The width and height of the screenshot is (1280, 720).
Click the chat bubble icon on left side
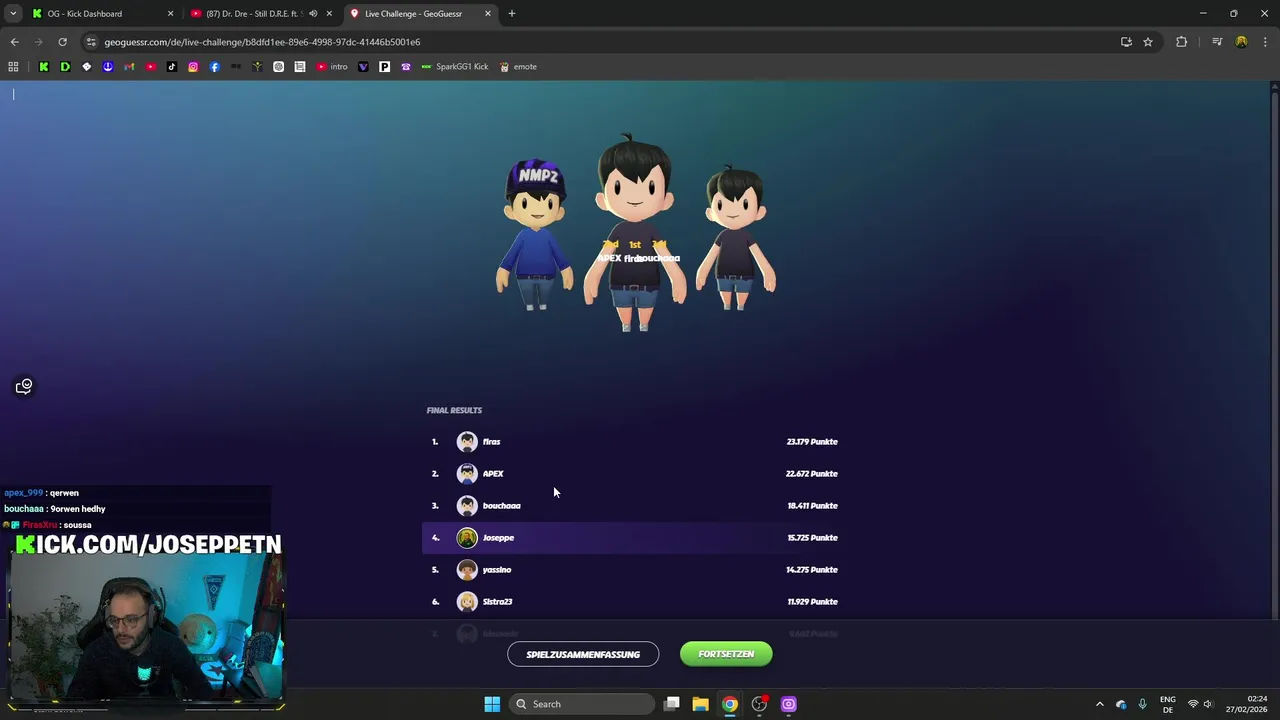[x=24, y=387]
